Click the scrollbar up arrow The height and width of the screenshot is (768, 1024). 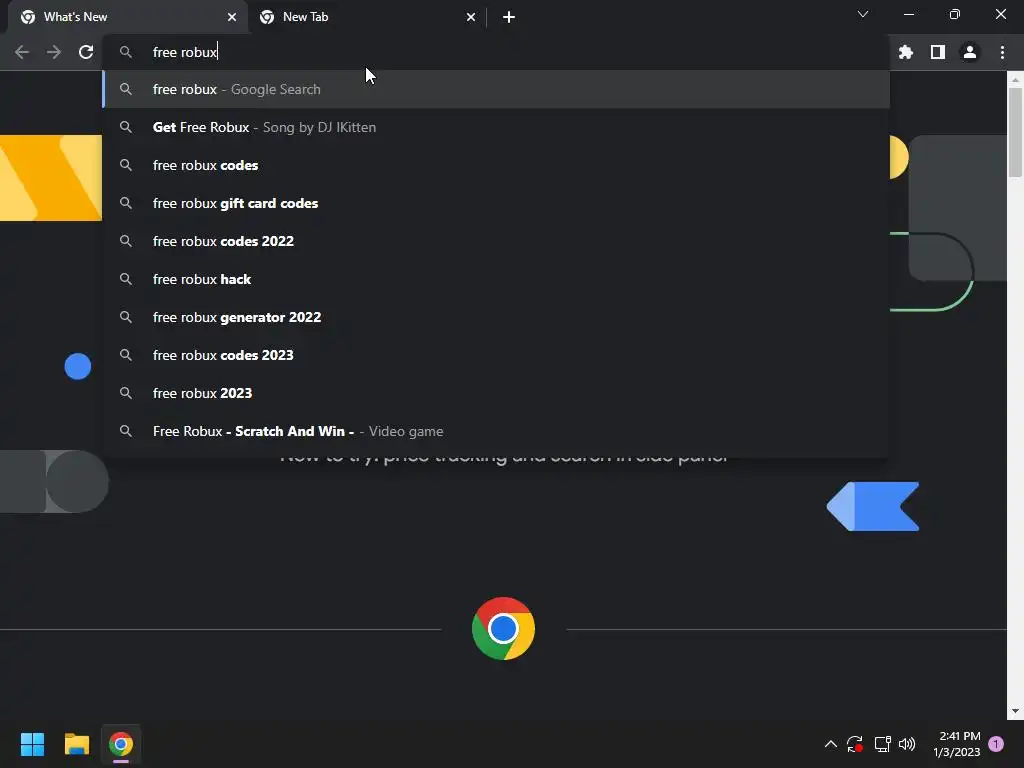pyautogui.click(x=1015, y=80)
